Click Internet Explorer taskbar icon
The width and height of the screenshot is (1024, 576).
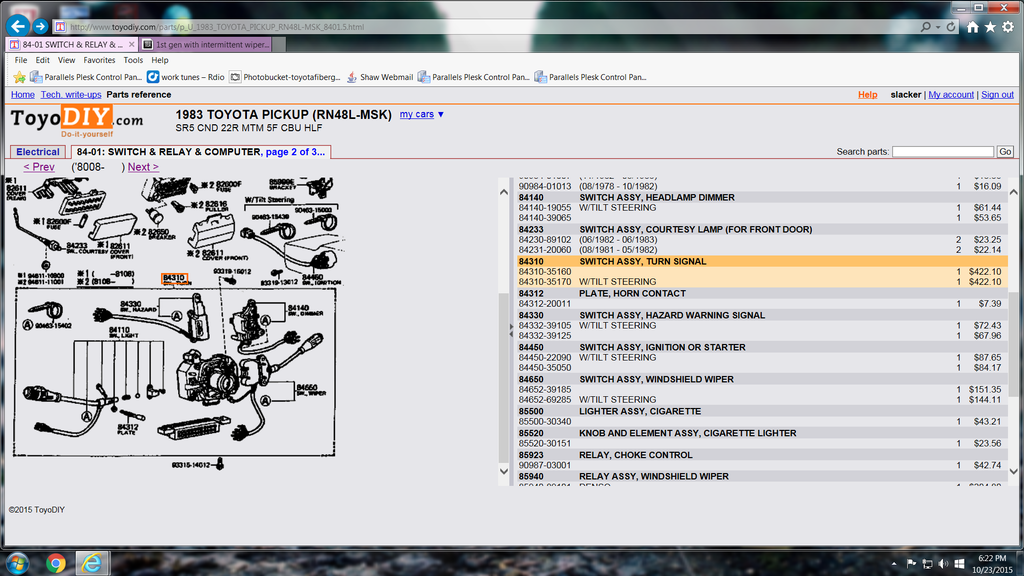pyautogui.click(x=92, y=563)
